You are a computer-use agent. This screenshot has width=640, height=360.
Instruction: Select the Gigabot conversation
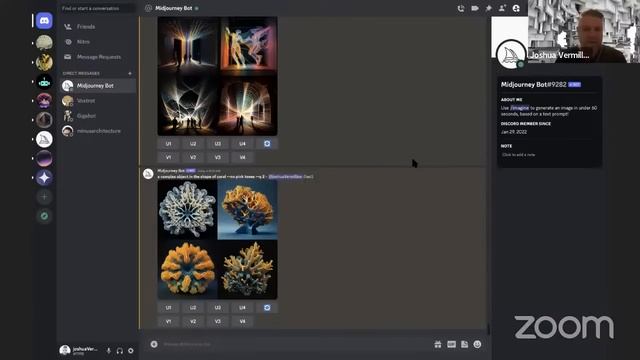point(98,116)
